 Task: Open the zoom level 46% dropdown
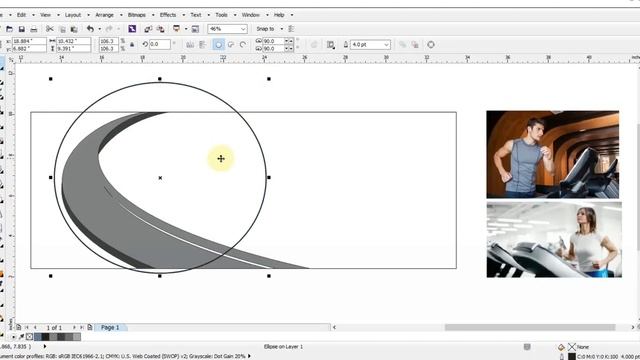coord(243,29)
